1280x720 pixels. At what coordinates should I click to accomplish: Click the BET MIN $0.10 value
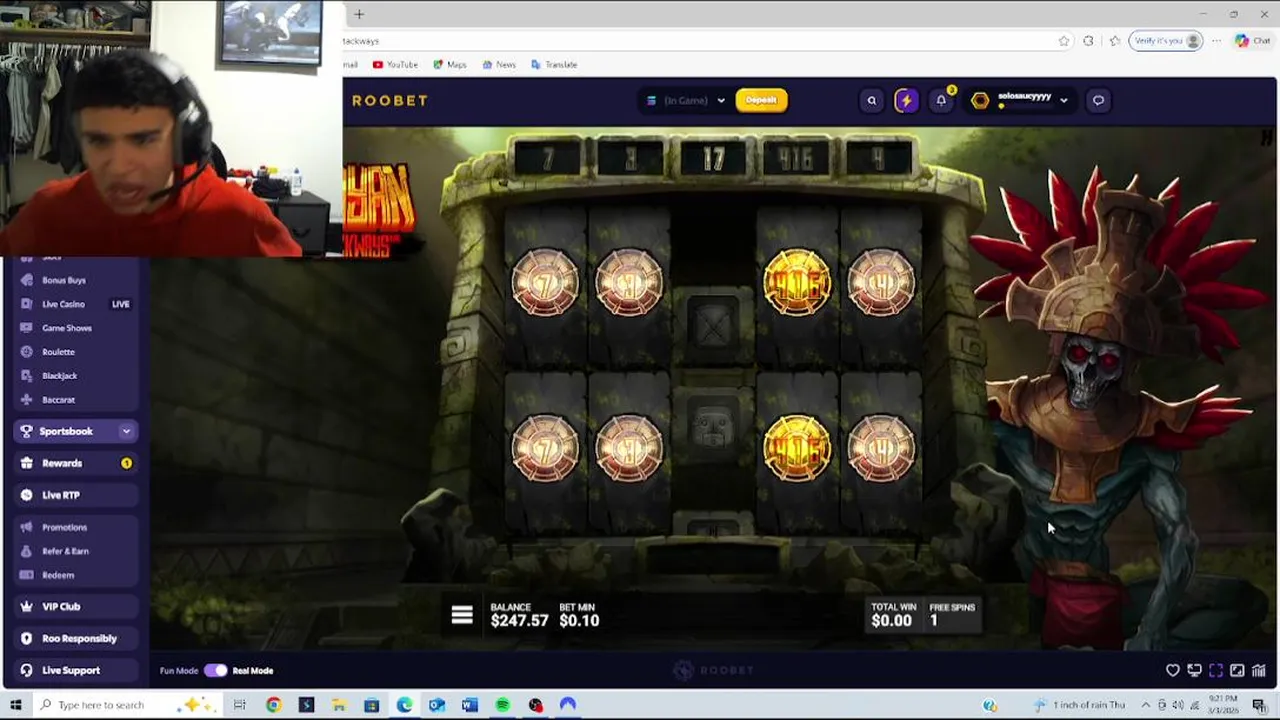click(x=579, y=620)
